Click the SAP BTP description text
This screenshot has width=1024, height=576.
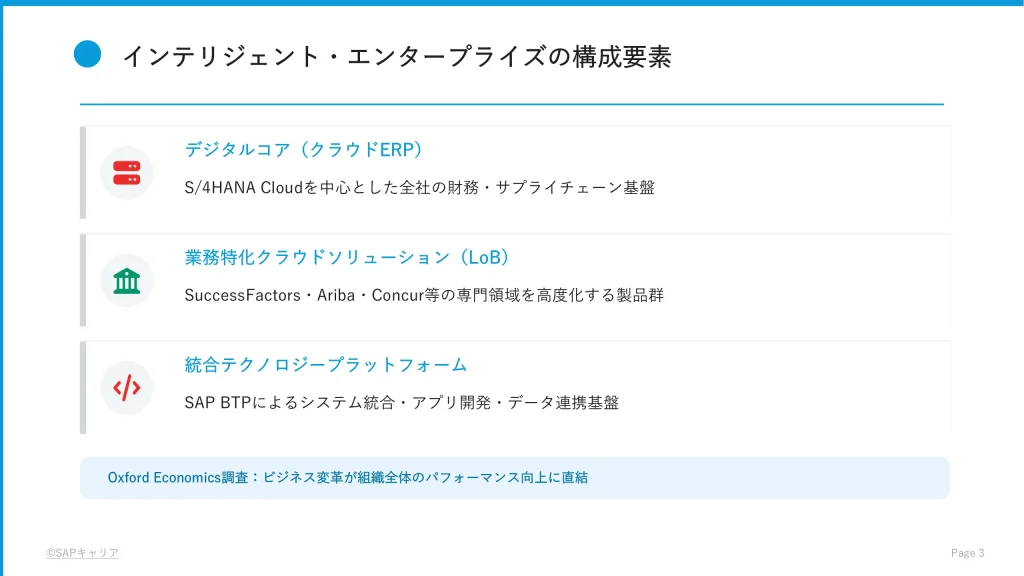click(x=401, y=403)
